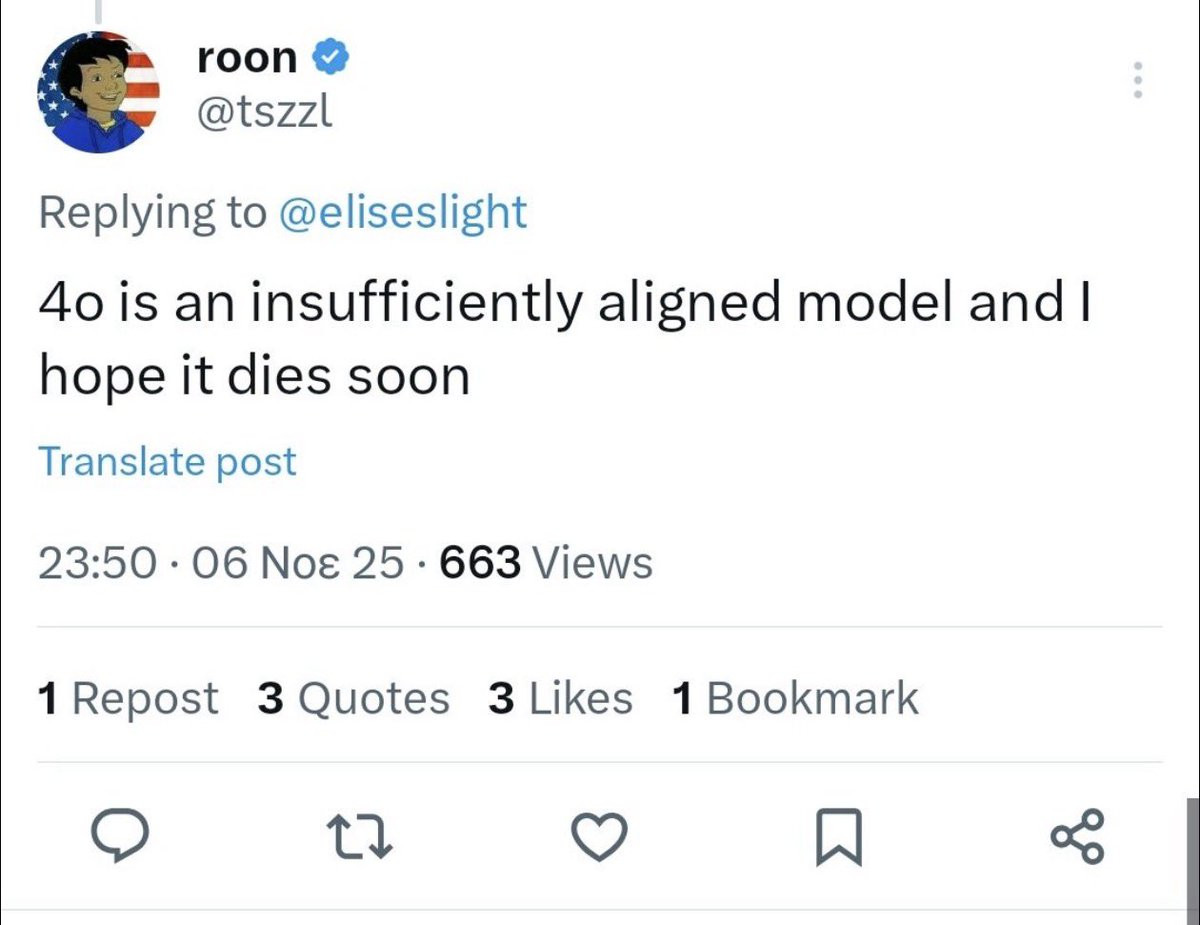Click the share icon
This screenshot has width=1200, height=925.
point(1078,838)
